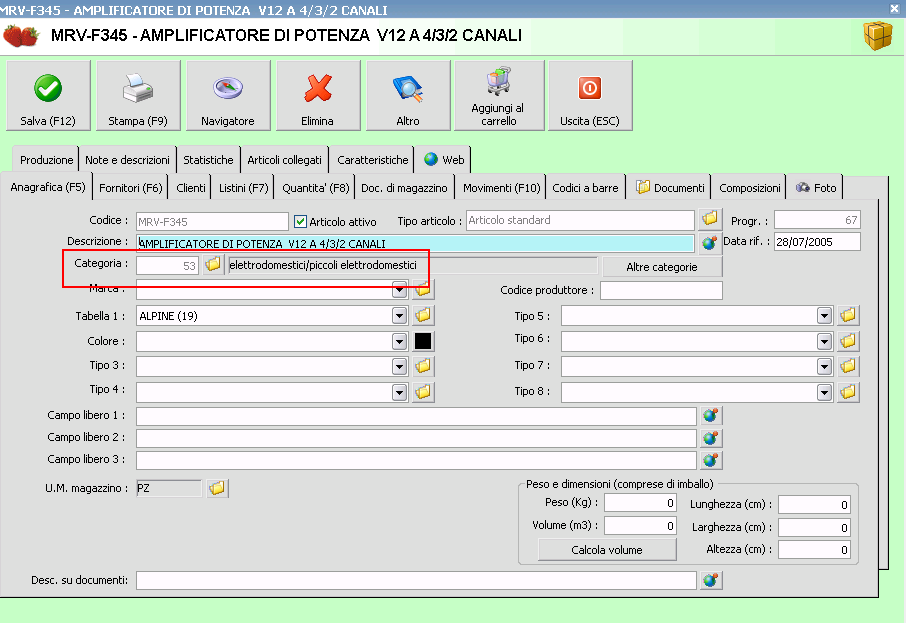Expand the Tipo 8 dropdown
906x623 pixels.
[x=825, y=392]
